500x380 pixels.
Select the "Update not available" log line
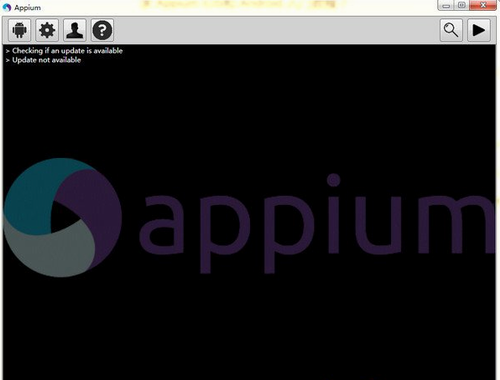(x=47, y=60)
